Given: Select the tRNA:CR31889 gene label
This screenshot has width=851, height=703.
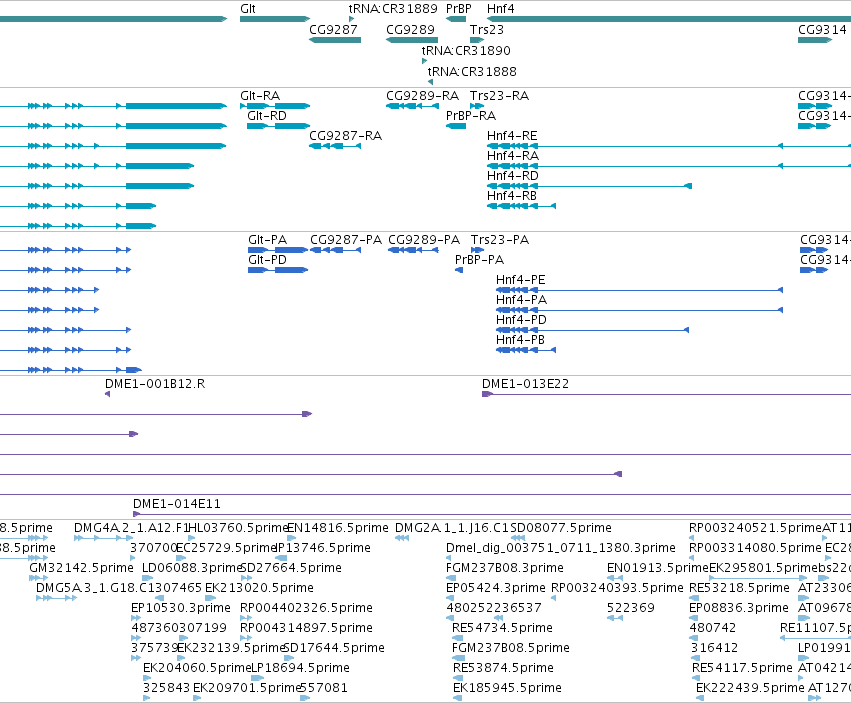Looking at the screenshot, I should point(393,9).
